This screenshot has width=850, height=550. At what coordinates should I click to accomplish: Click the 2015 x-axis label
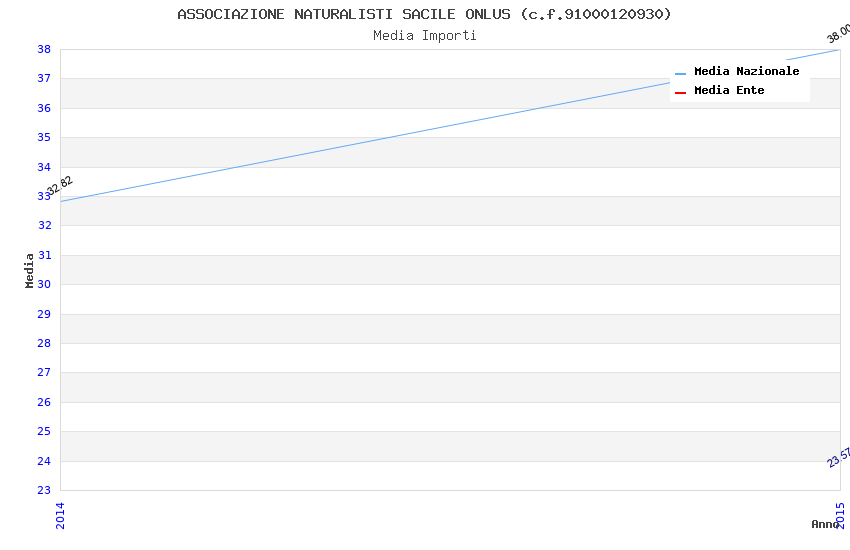pyautogui.click(x=841, y=515)
